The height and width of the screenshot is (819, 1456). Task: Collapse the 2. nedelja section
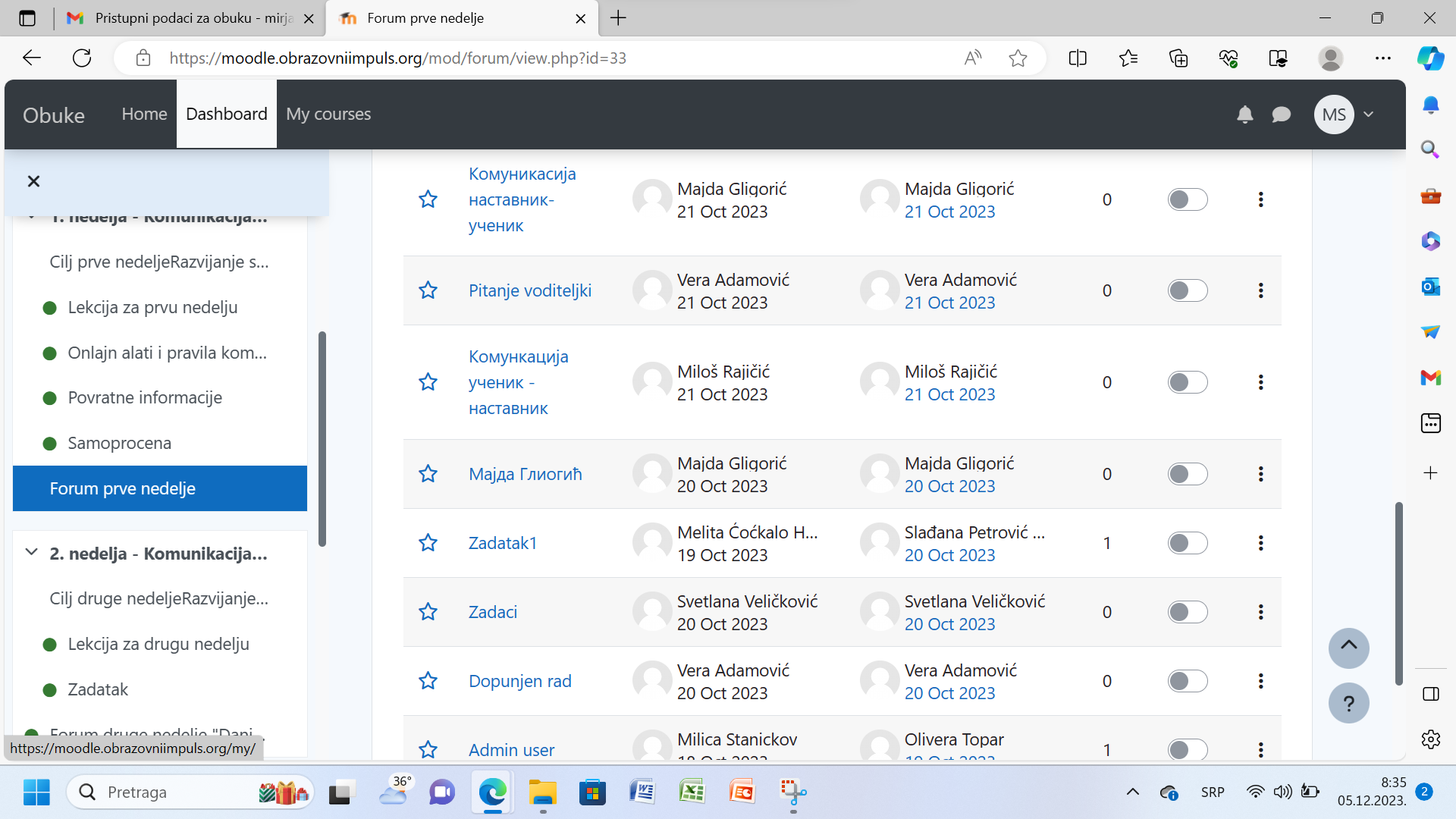[x=31, y=553]
